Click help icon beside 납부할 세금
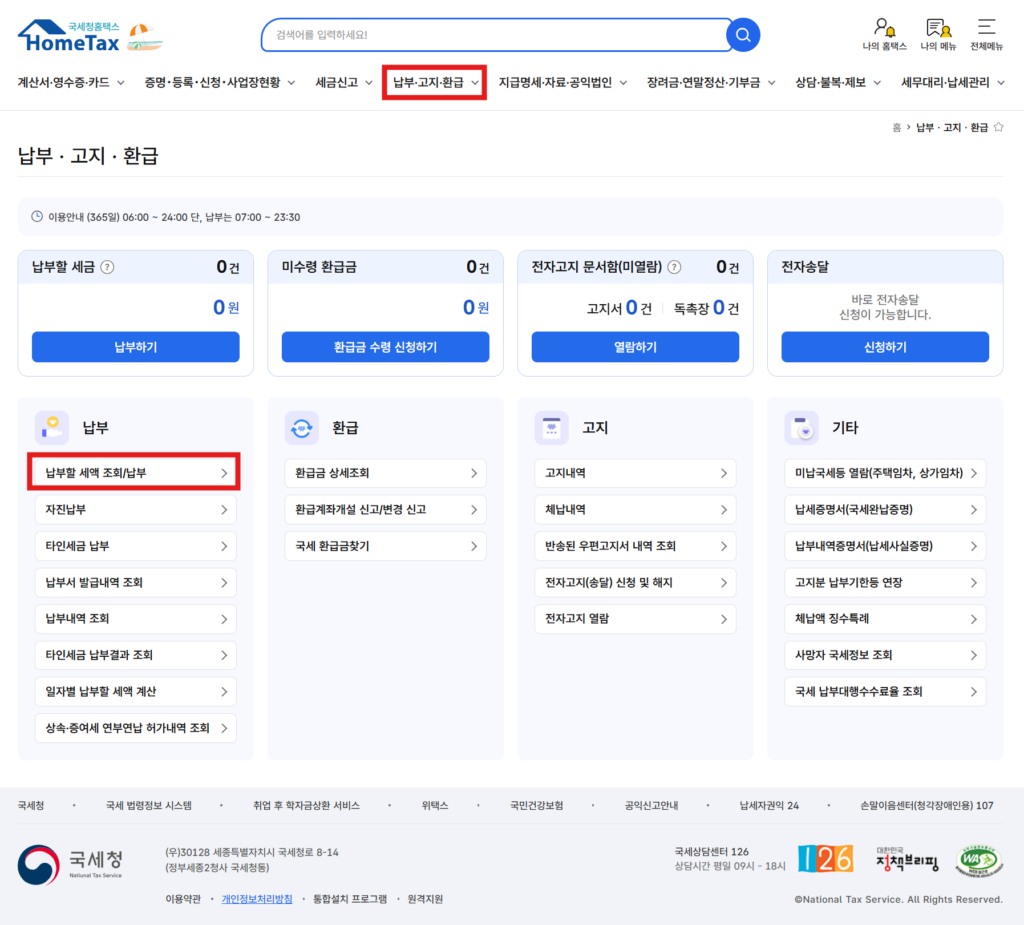This screenshot has width=1024, height=925. [107, 267]
